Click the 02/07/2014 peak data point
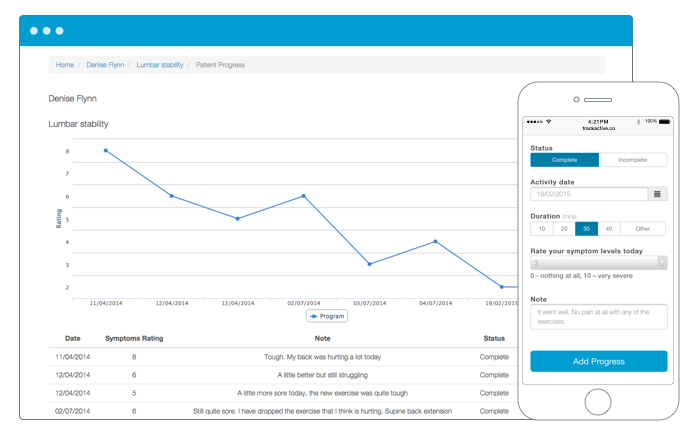Image resolution: width=700 pixels, height=435 pixels. pos(303,196)
